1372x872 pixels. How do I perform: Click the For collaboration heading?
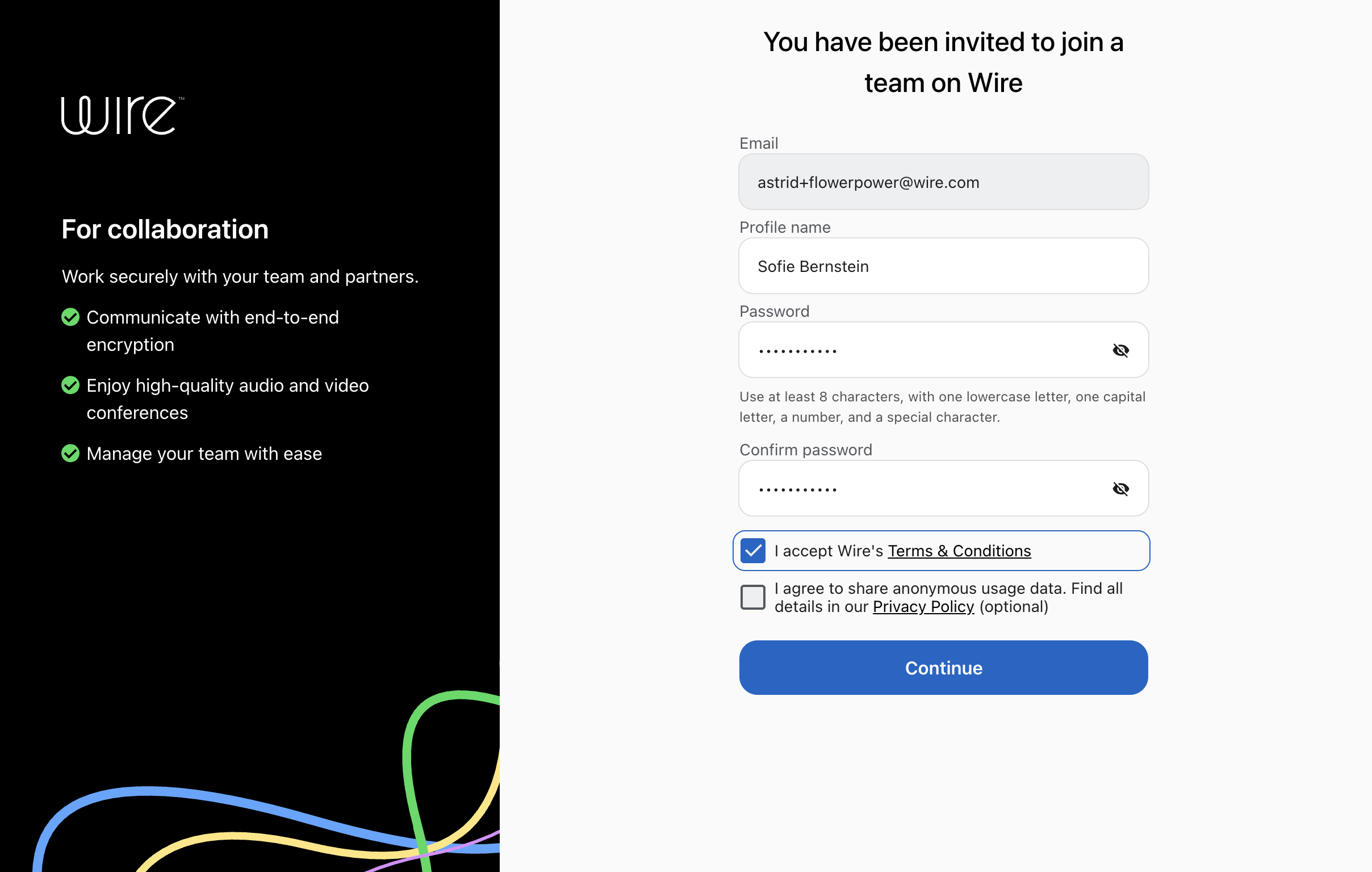165,229
